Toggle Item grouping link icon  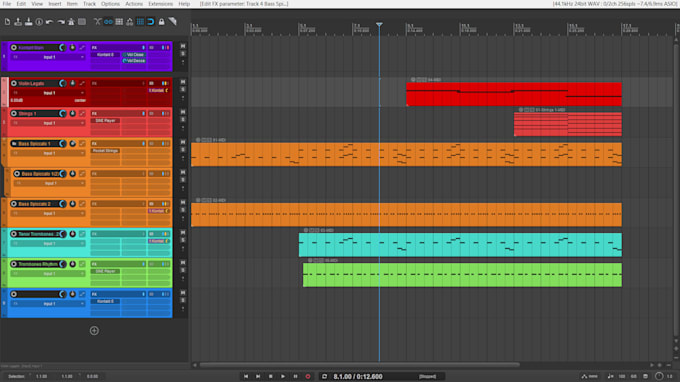click(108, 22)
